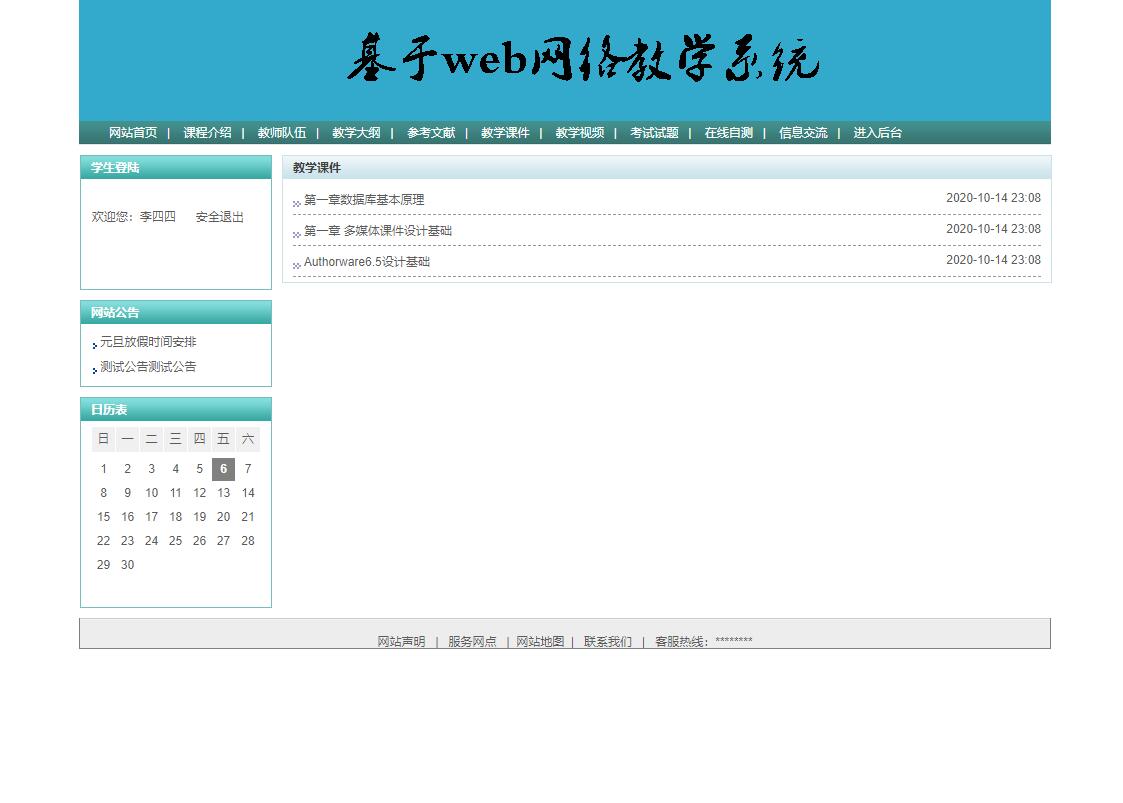Open the 元旦放假时间安排 announcement
The image size is (1123, 803).
(149, 341)
